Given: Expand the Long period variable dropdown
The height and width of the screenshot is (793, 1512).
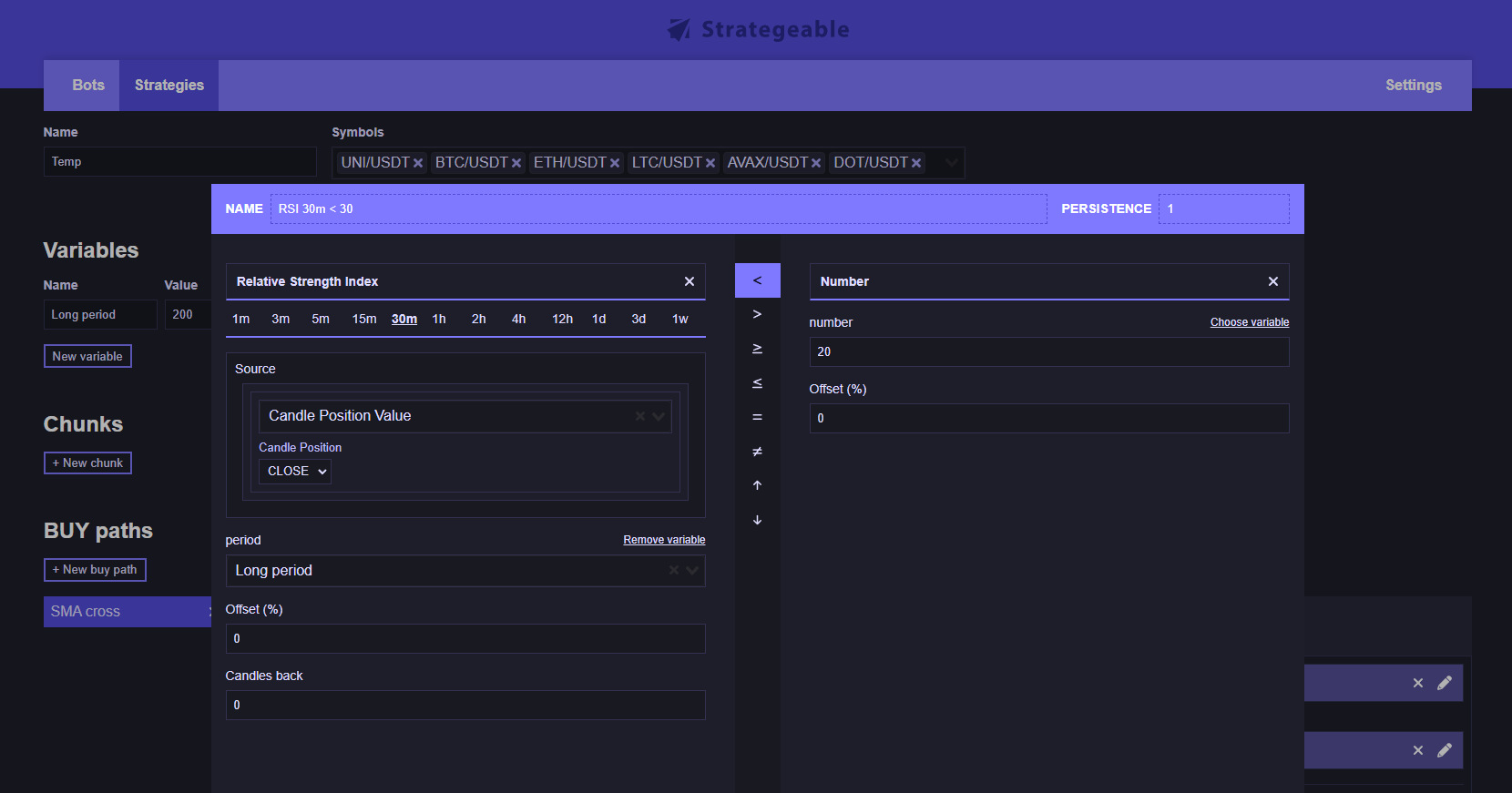Looking at the screenshot, I should [692, 571].
